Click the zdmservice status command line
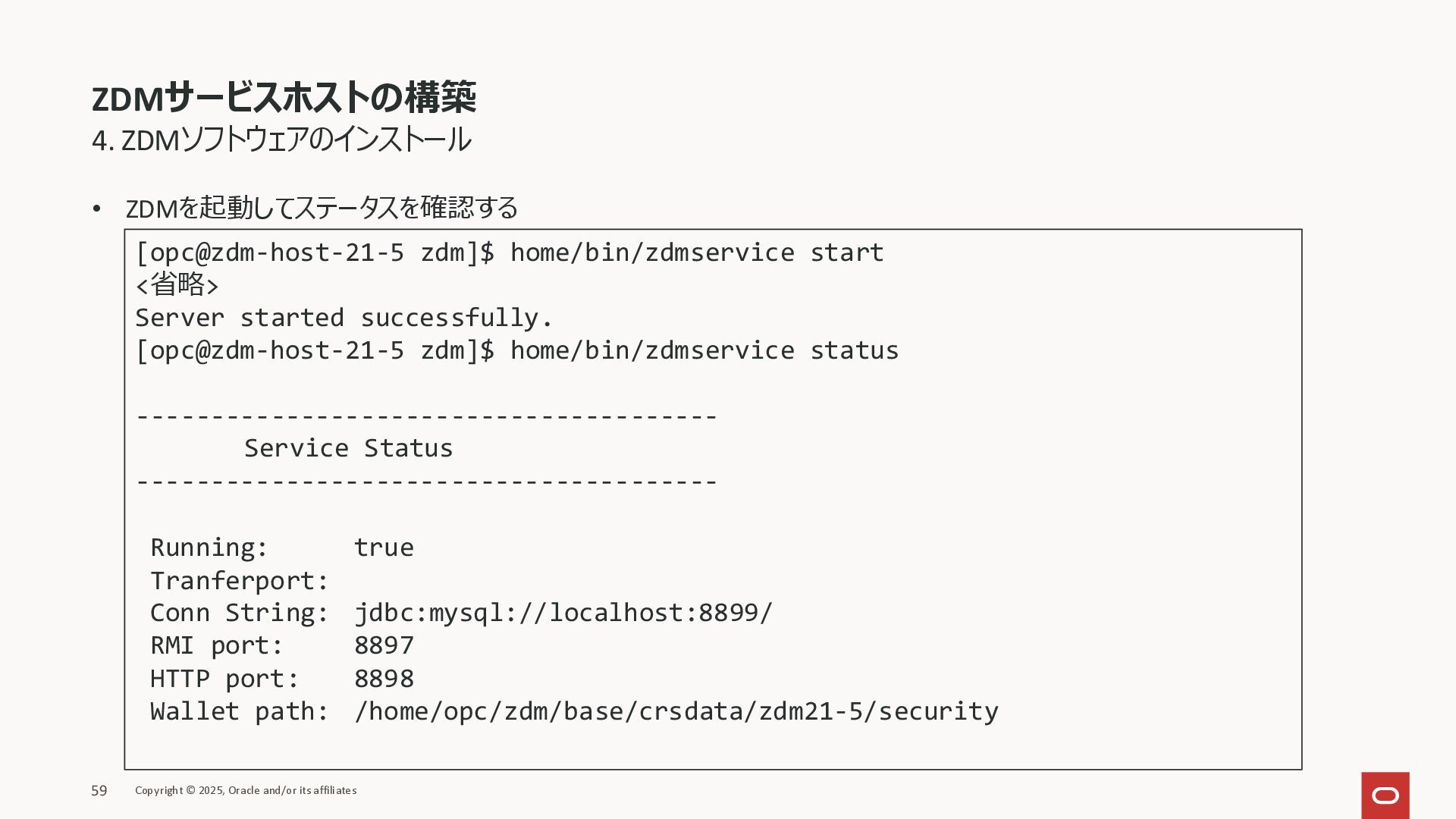Viewport: 1456px width, 819px height. (517, 350)
